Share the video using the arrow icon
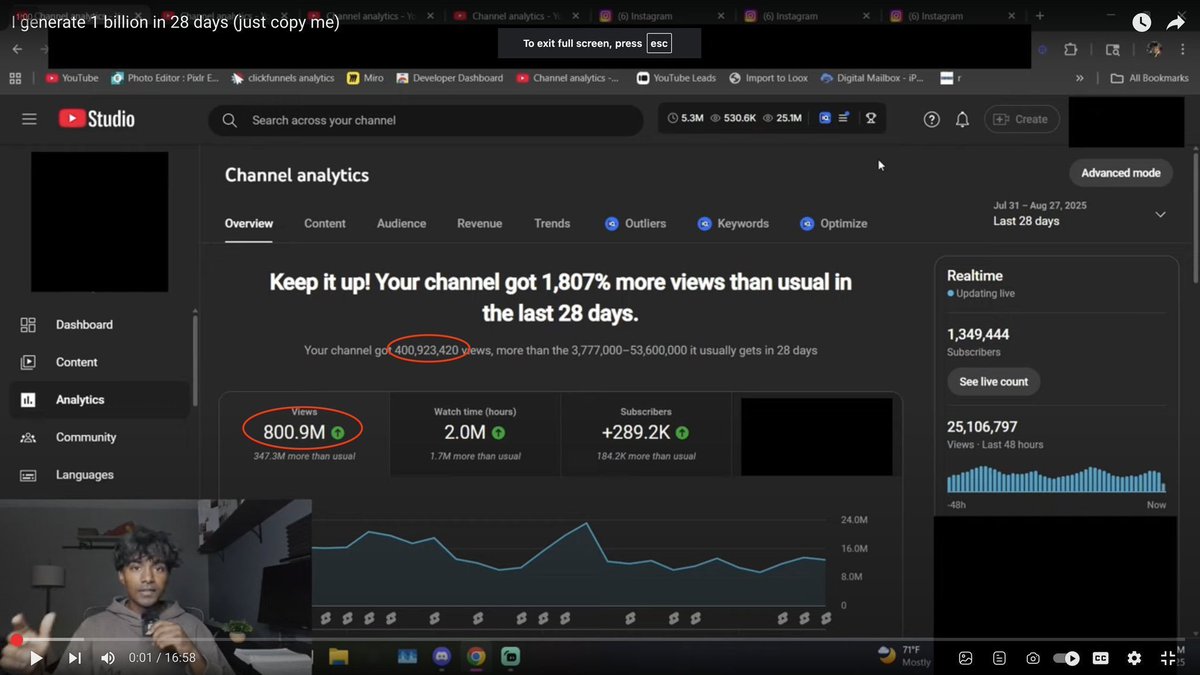Screen dimensions: 1200x675 (1176, 22)
